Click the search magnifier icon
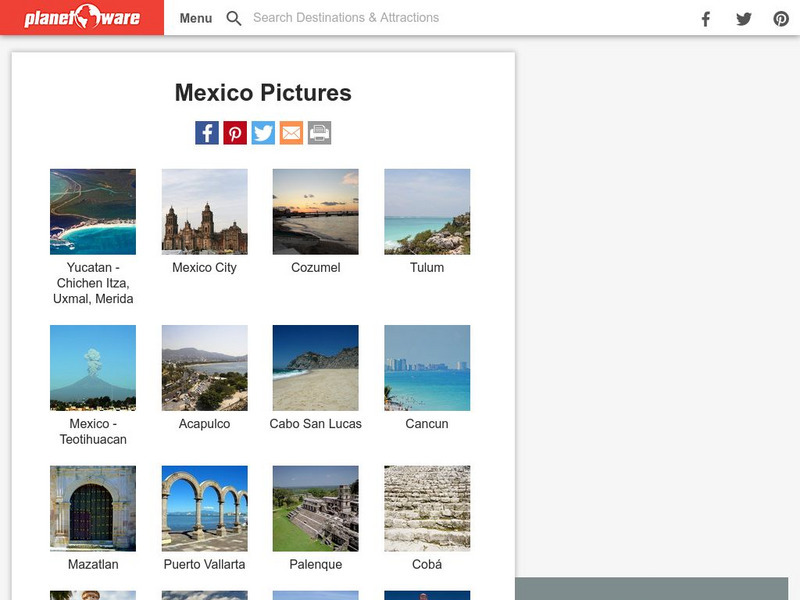 [234, 18]
